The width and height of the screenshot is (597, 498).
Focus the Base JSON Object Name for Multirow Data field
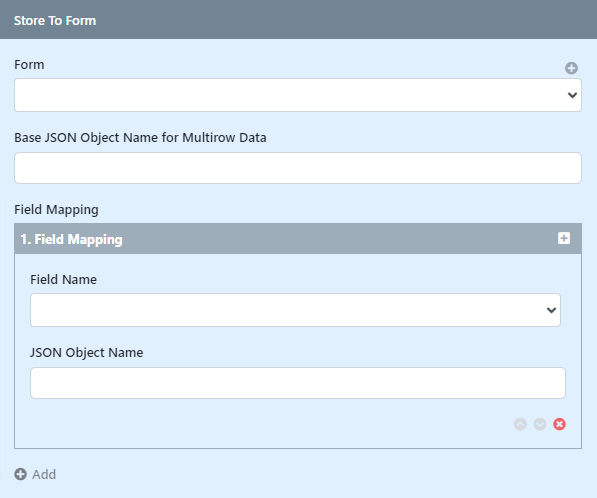pyautogui.click(x=298, y=168)
